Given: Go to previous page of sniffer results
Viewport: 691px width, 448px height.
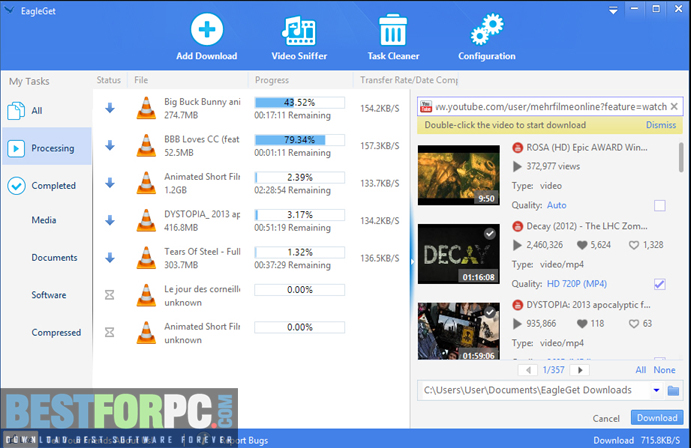Looking at the screenshot, I should click(528, 370).
